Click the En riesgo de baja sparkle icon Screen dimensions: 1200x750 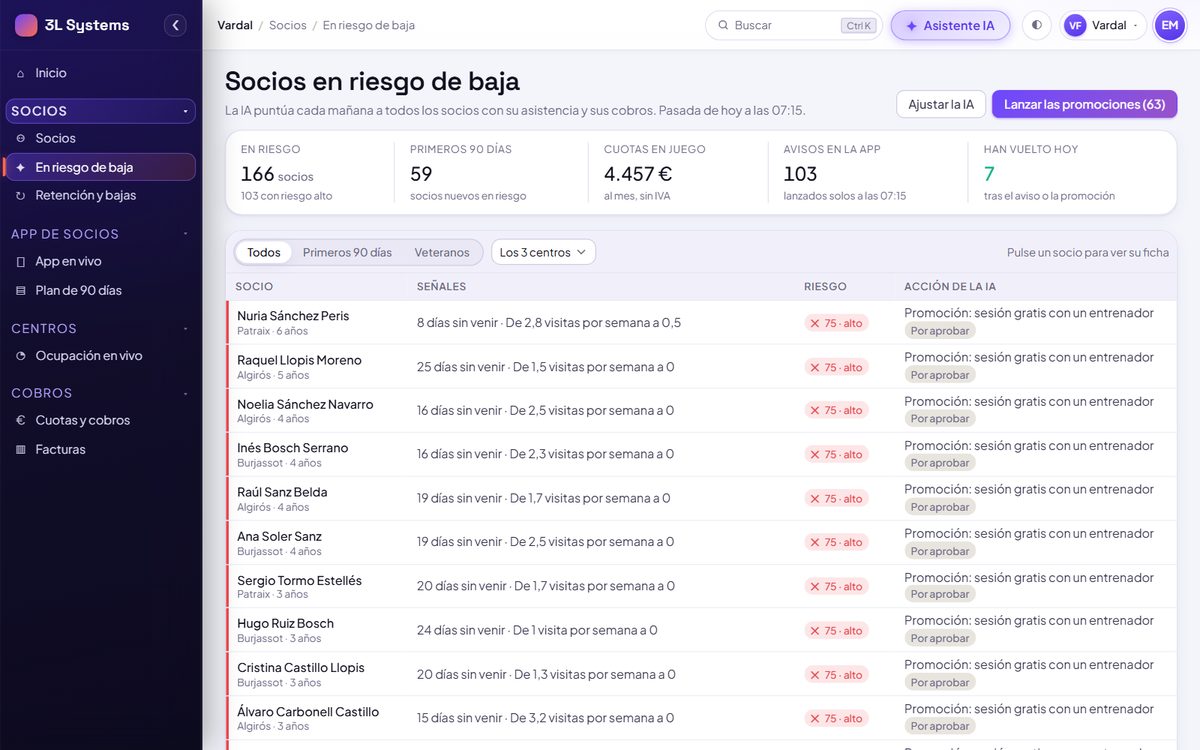tap(21, 167)
